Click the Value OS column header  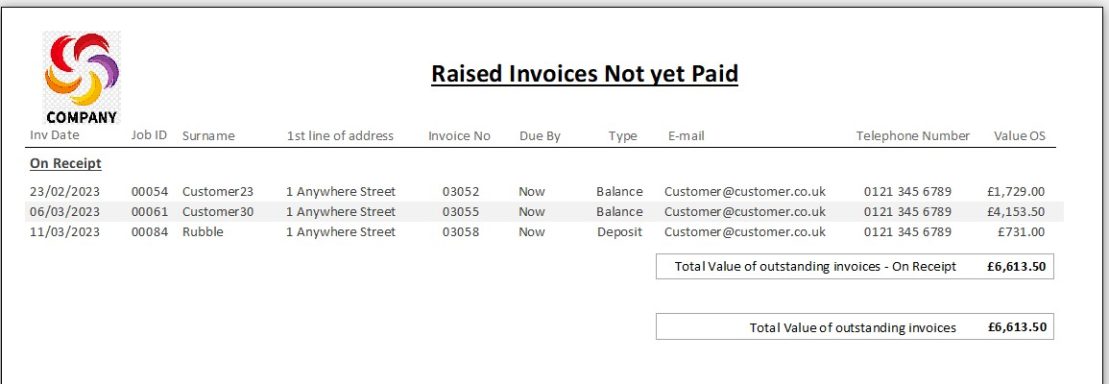1019,136
